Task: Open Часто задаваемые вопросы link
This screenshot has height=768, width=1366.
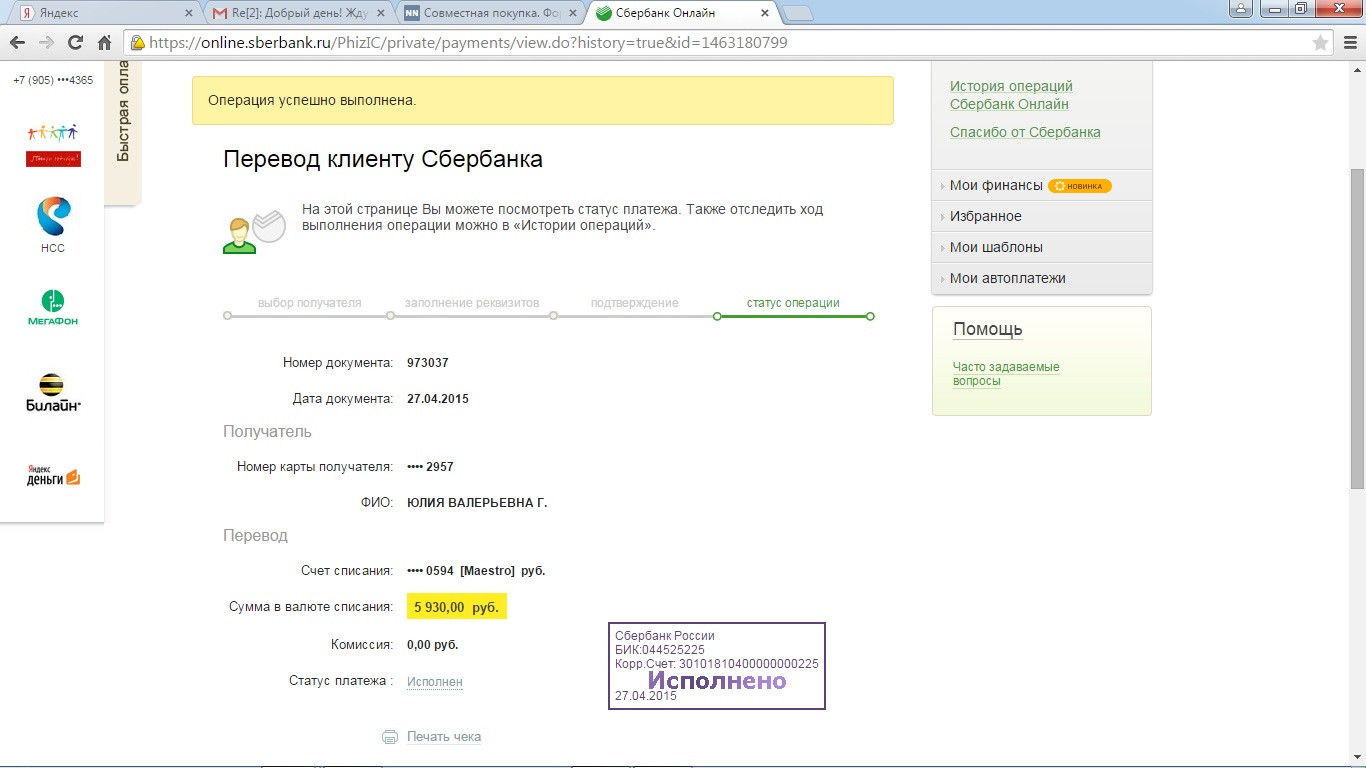Action: (1006, 374)
